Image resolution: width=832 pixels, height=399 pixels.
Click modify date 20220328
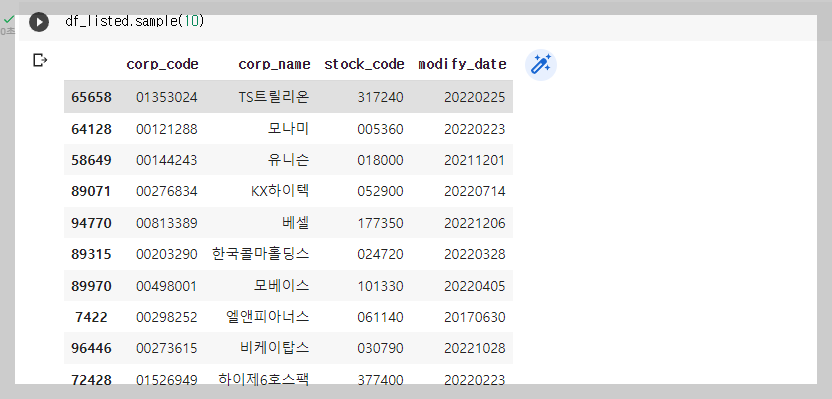(x=475, y=254)
